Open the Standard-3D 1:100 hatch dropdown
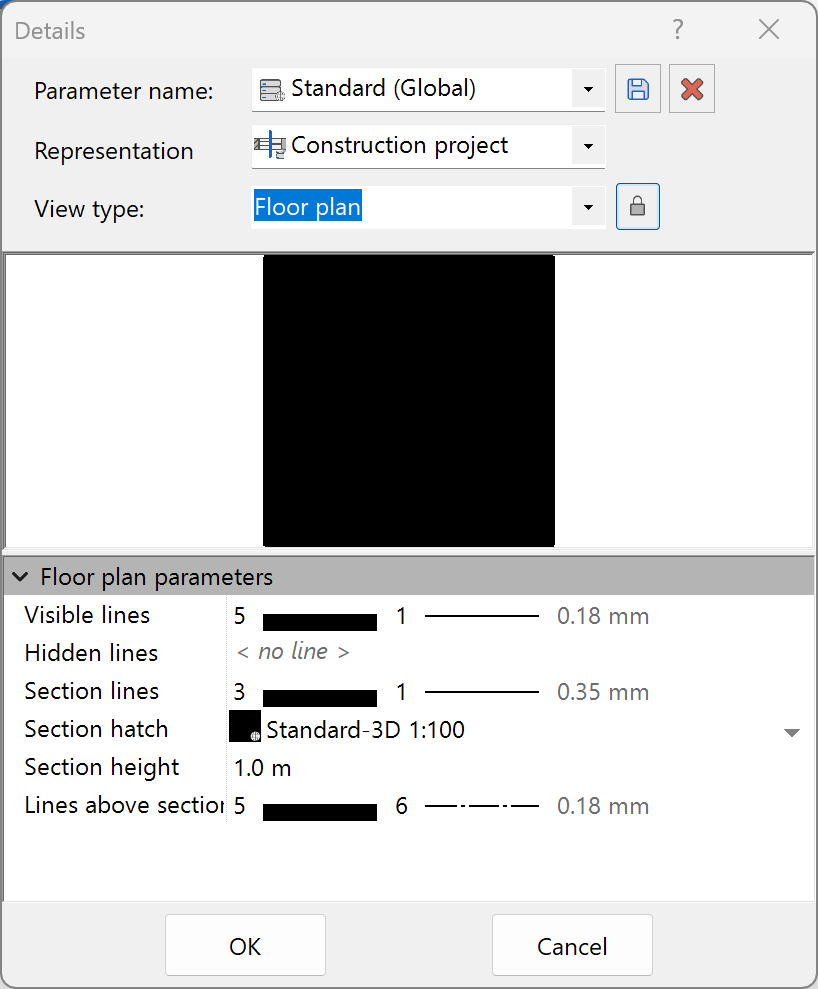This screenshot has height=989, width=818. click(x=792, y=731)
